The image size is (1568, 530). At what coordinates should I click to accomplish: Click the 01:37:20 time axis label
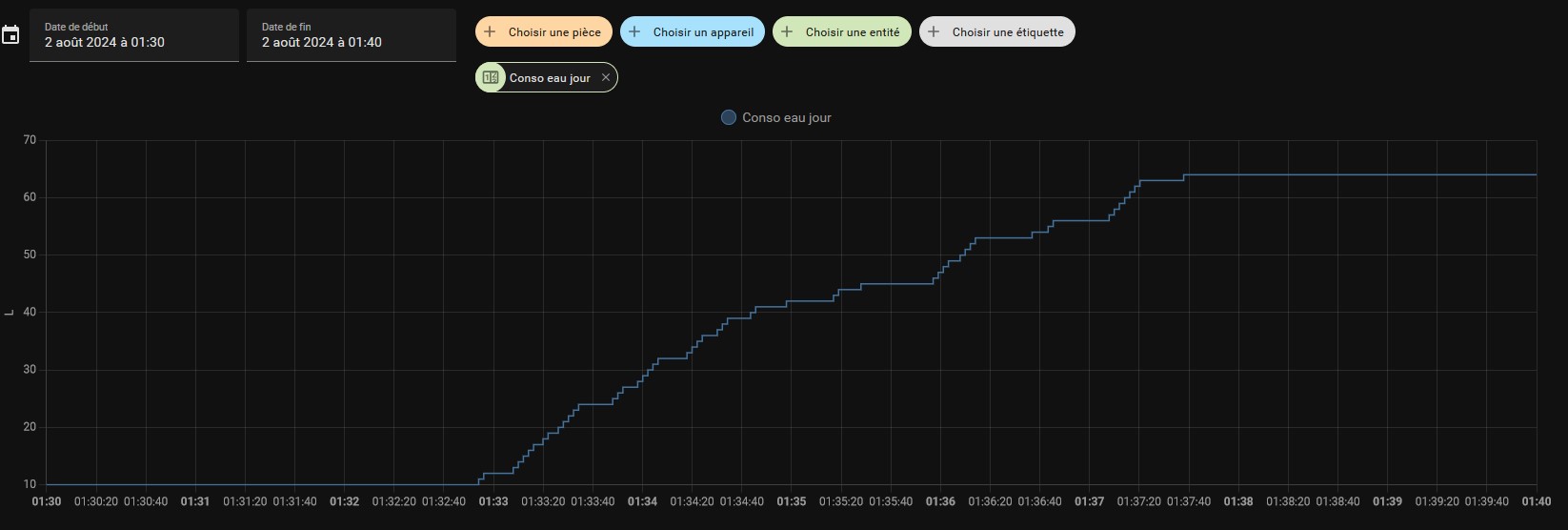coord(1138,501)
